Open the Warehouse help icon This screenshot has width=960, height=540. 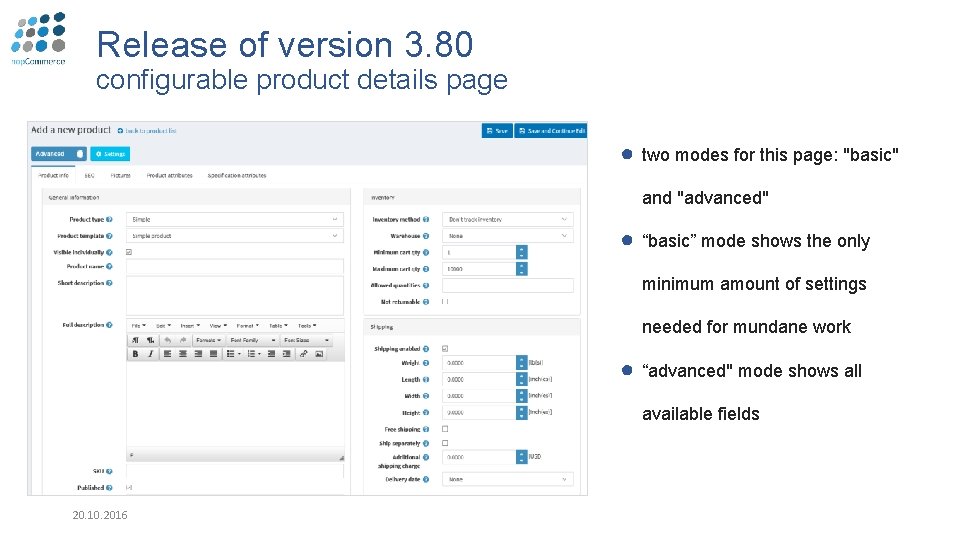click(426, 236)
